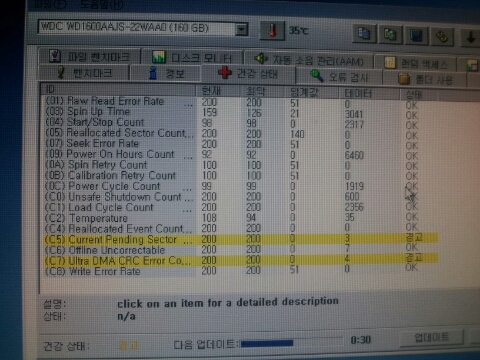Viewport: 480px width, 360px height.
Task: Open the options wrench toolbar icon
Action: point(442,36)
